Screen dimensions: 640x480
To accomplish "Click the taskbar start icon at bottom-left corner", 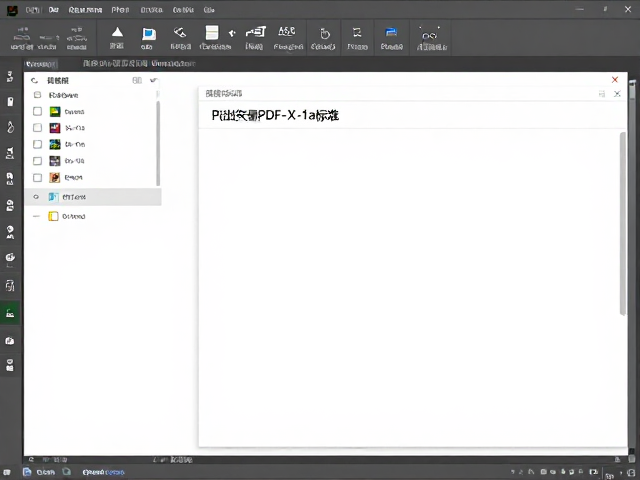I will click(x=7, y=472).
